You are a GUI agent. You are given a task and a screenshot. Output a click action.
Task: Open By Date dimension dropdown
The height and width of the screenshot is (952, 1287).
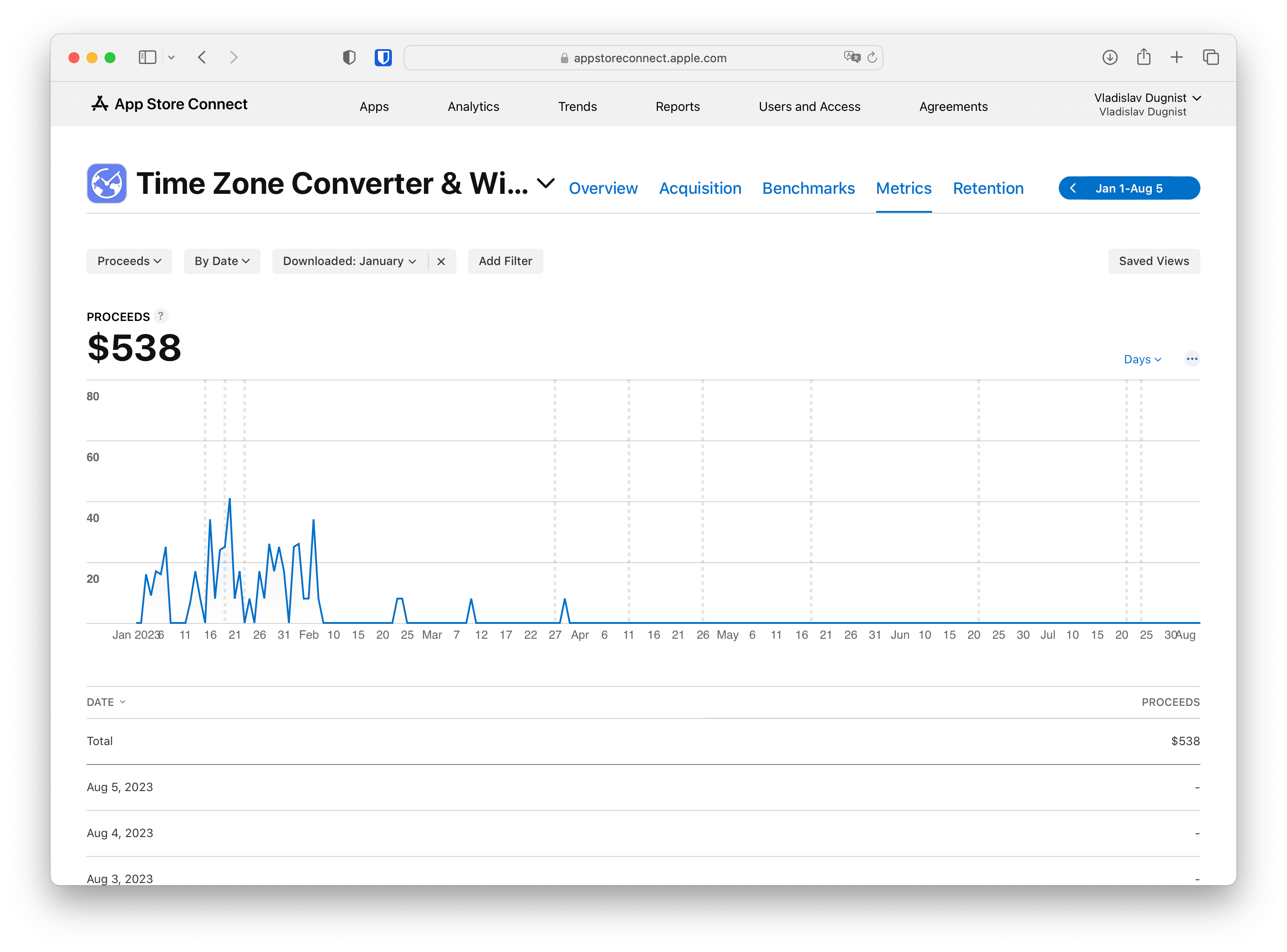click(222, 261)
